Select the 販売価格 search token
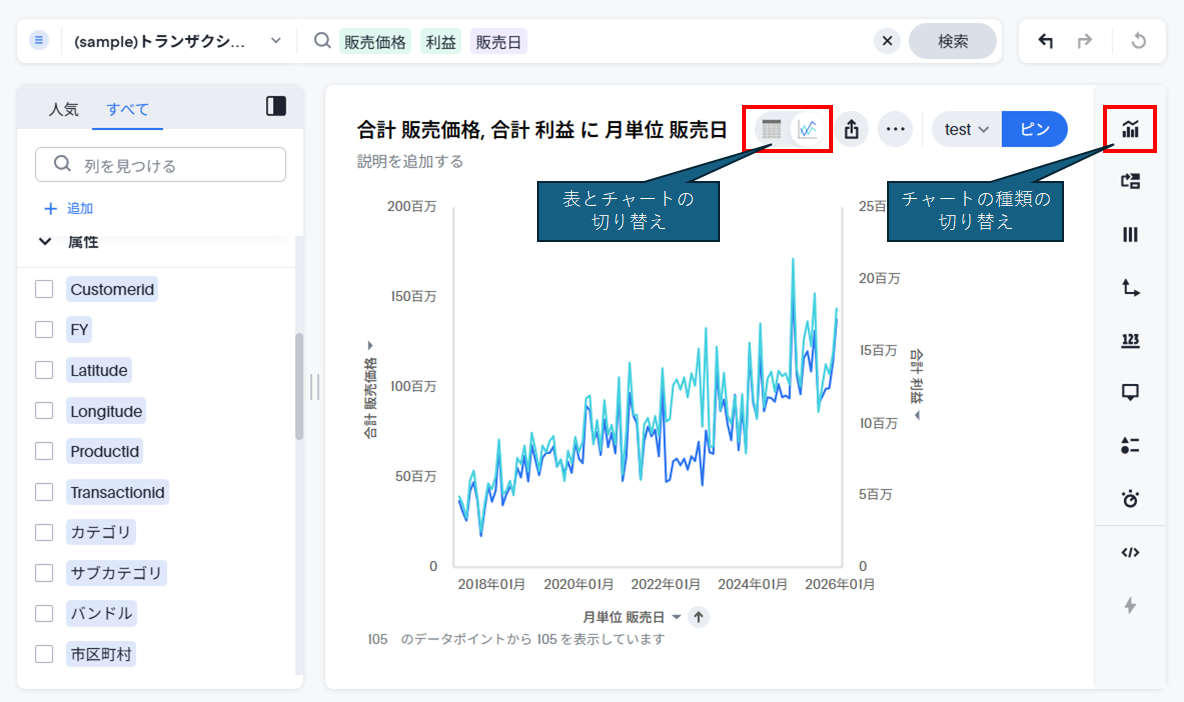Viewport: 1184px width, 702px height. 375,42
